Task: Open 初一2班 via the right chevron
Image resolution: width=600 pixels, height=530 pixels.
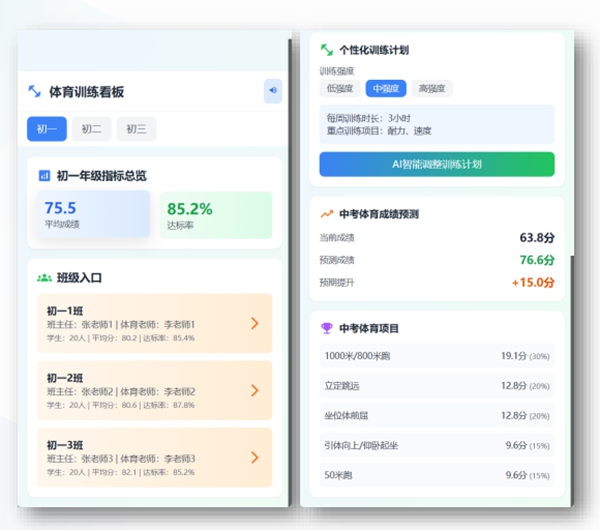Action: [x=255, y=390]
